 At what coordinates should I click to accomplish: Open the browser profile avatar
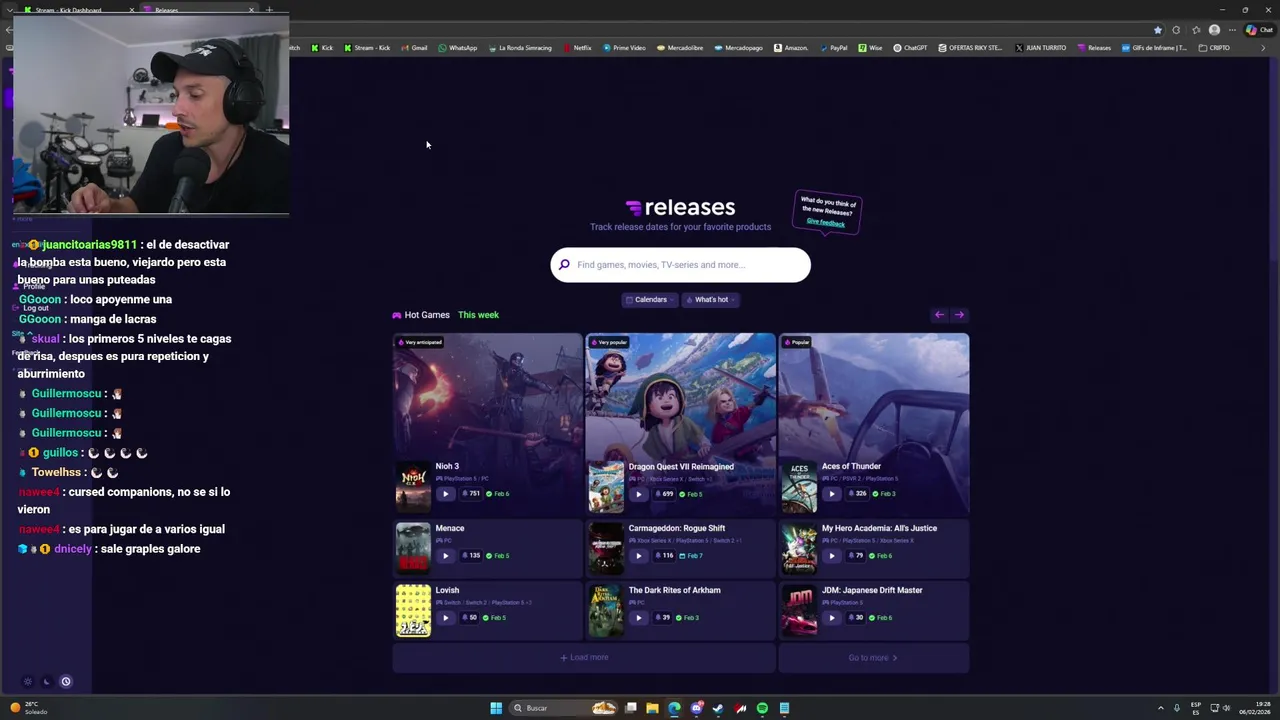1214,30
